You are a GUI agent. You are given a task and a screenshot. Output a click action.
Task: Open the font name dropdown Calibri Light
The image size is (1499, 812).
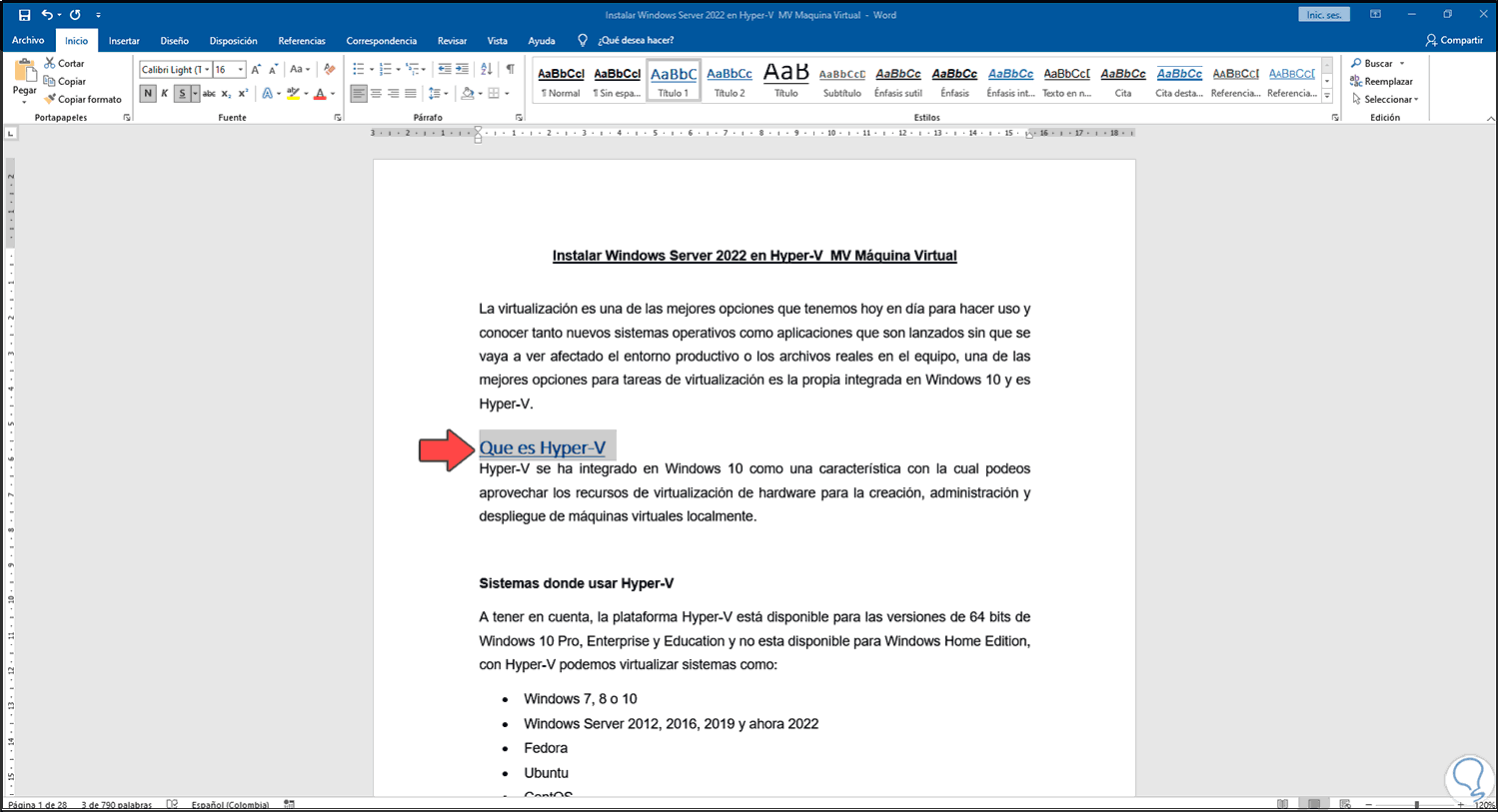click(x=207, y=69)
